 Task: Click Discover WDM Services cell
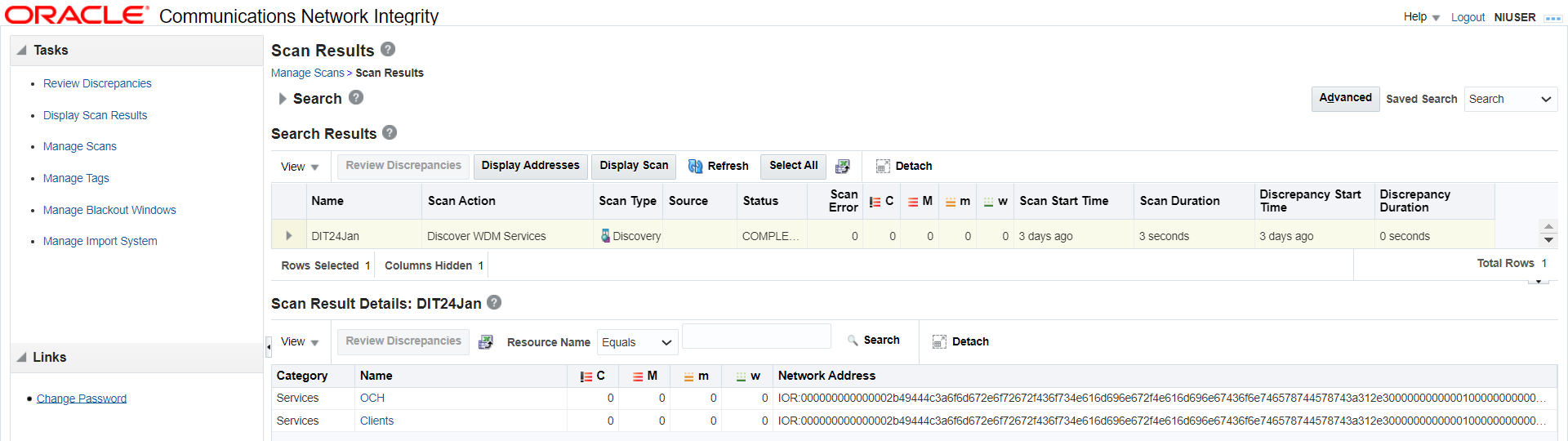(x=507, y=236)
